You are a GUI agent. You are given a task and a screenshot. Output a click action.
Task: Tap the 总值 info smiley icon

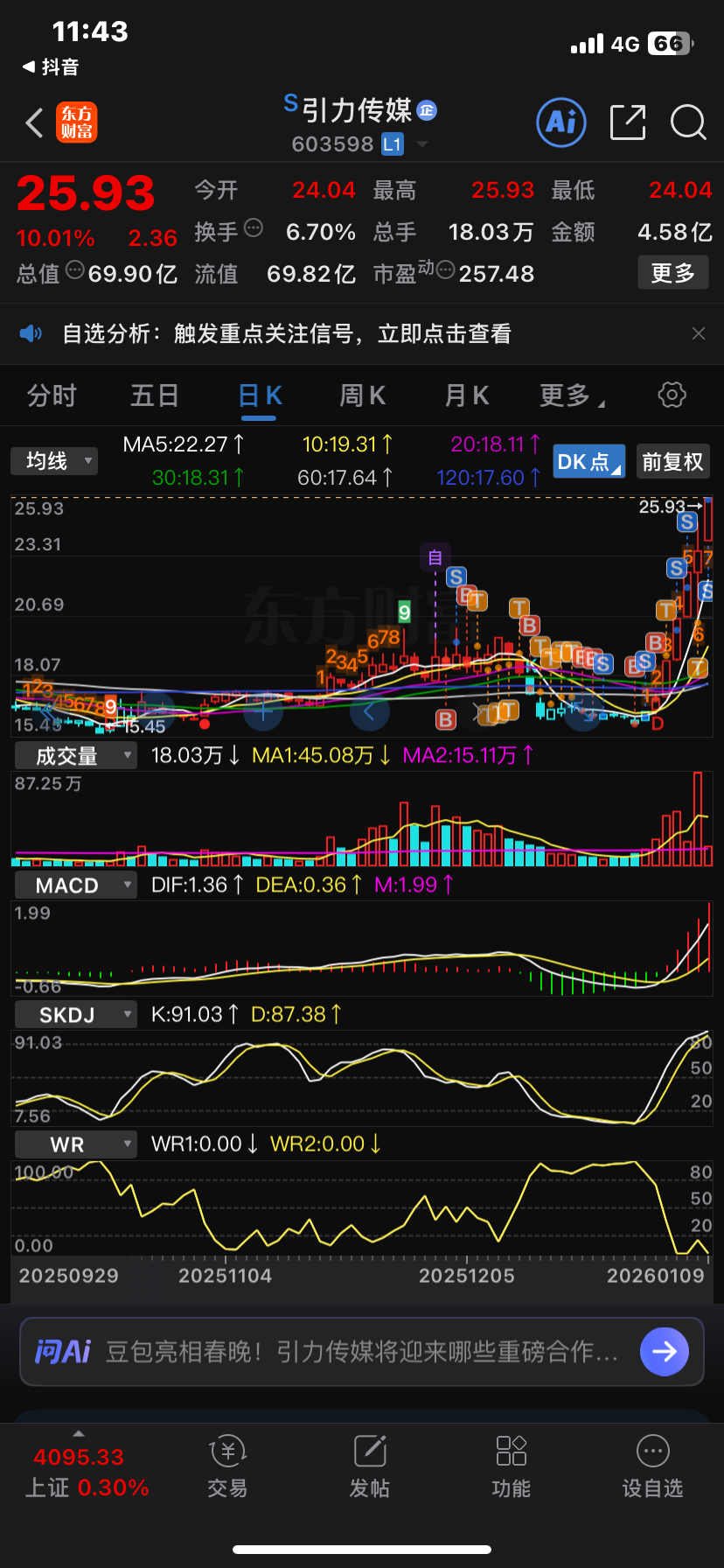(75, 270)
